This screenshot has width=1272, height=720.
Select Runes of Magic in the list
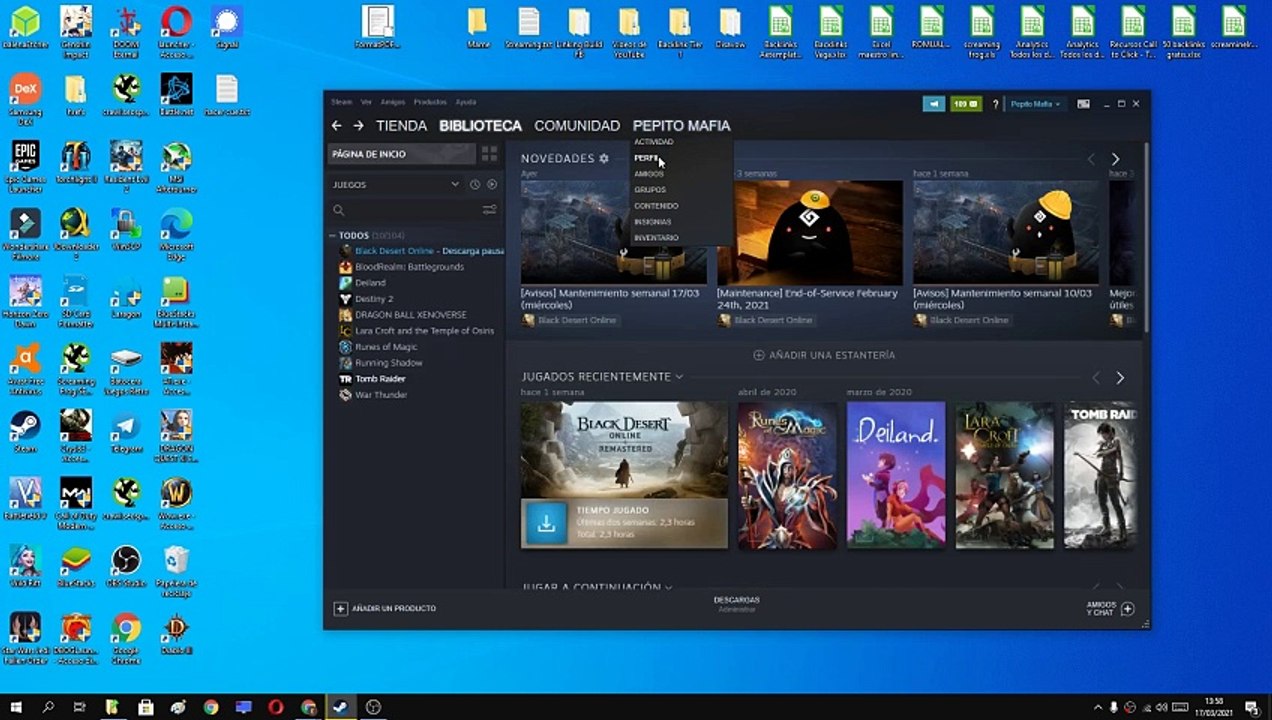(389, 347)
